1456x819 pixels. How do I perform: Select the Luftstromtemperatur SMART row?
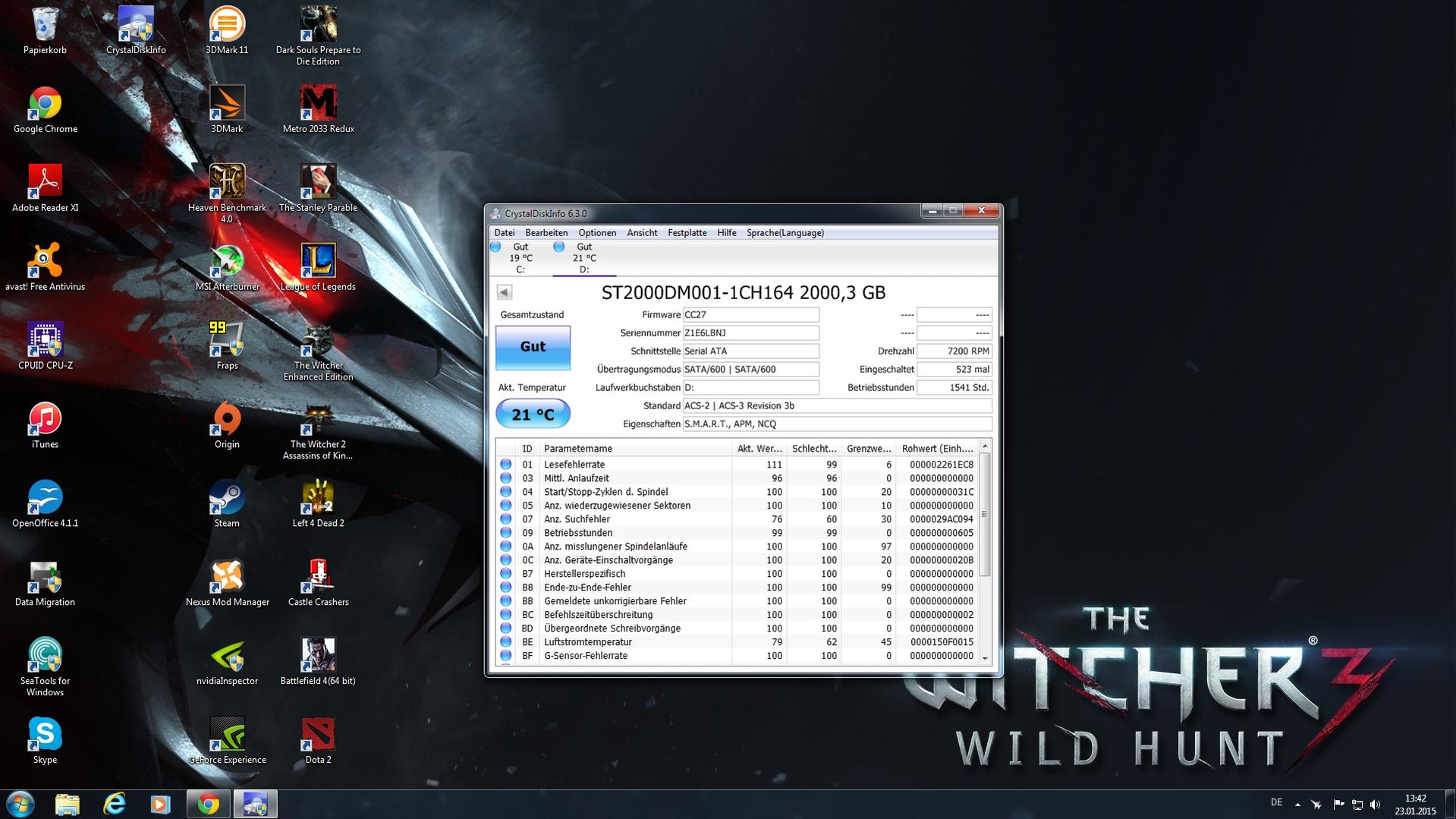pyautogui.click(x=737, y=642)
